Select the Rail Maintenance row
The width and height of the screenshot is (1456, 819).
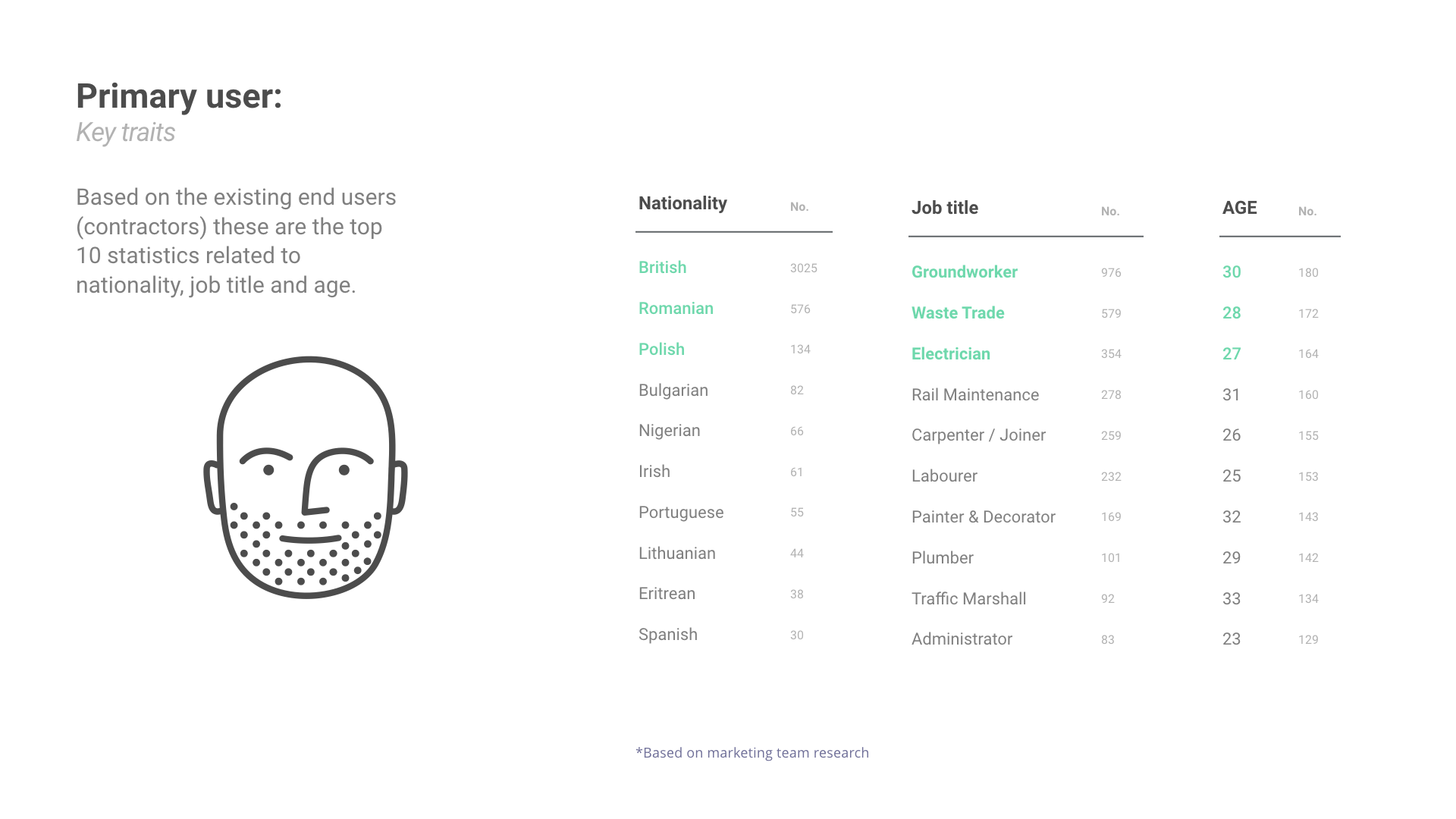click(974, 395)
